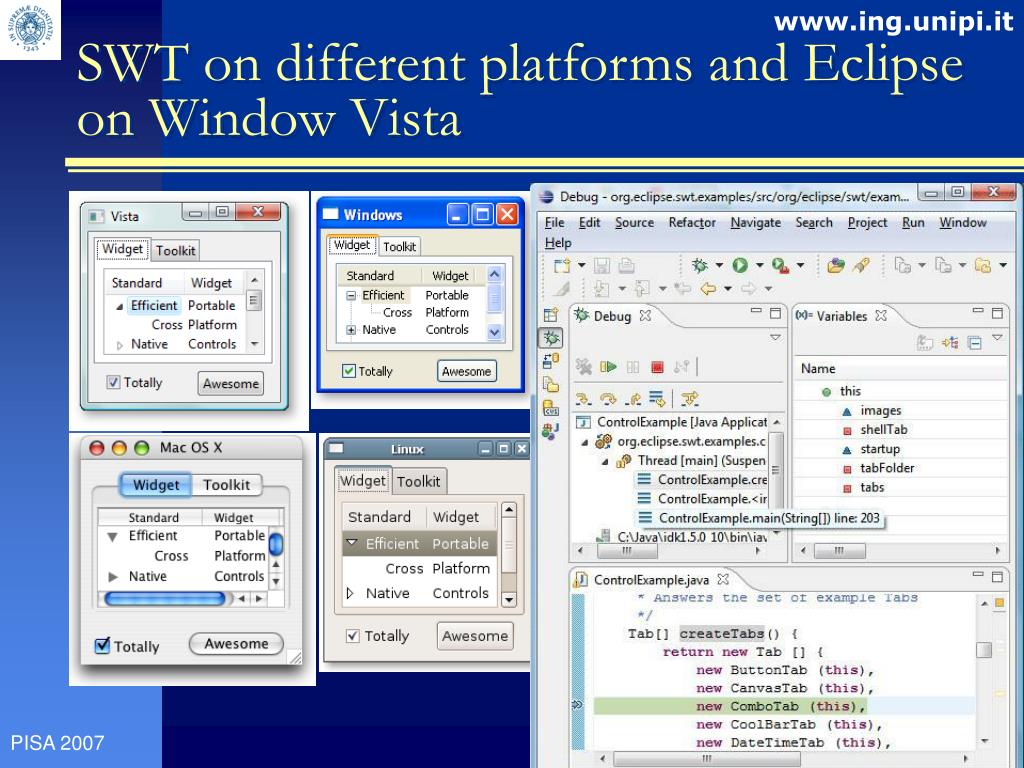Open the Navigate menu in Eclipse
The height and width of the screenshot is (768, 1024).
756,223
